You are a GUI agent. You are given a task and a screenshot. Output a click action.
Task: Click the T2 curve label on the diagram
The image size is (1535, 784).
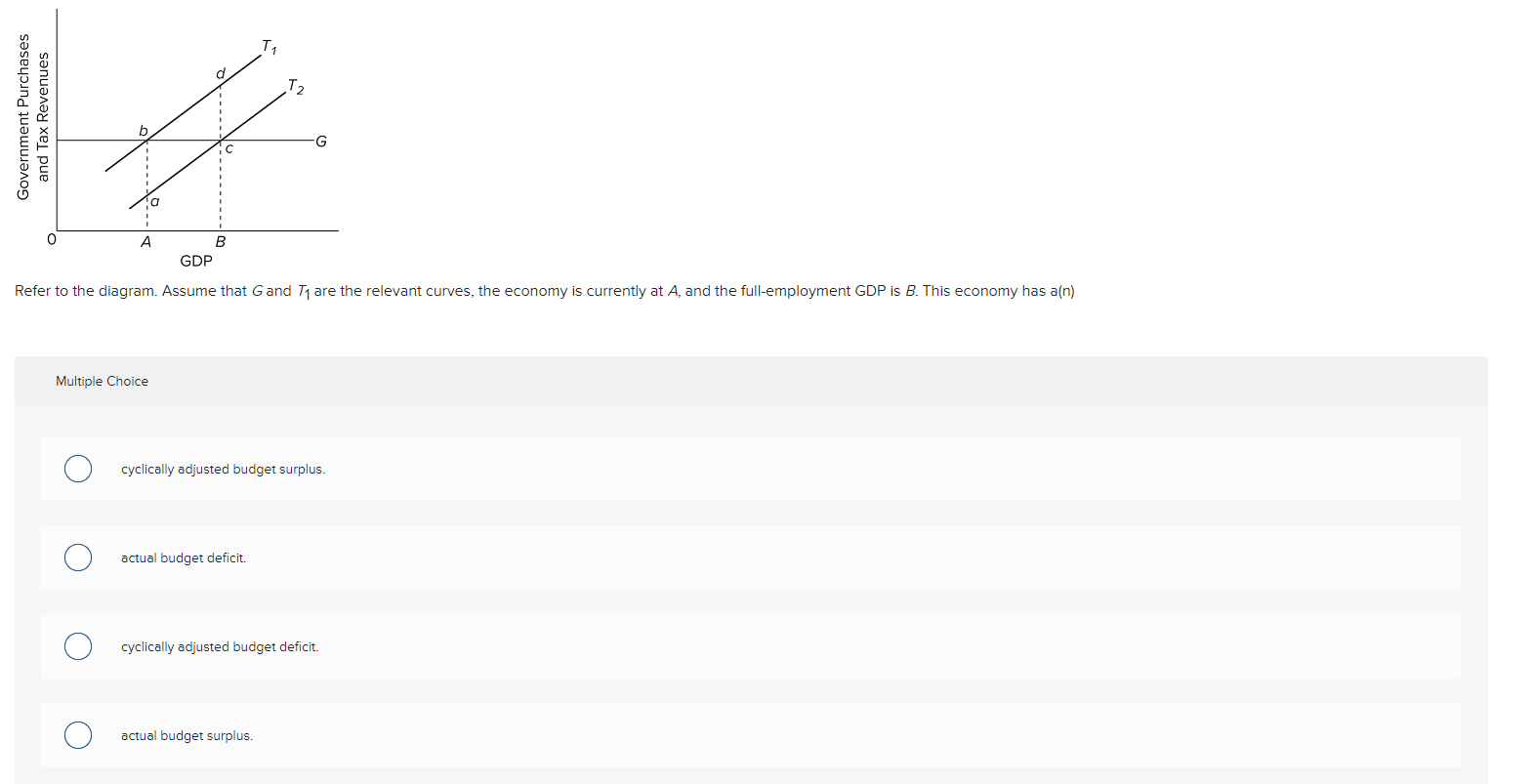295,88
